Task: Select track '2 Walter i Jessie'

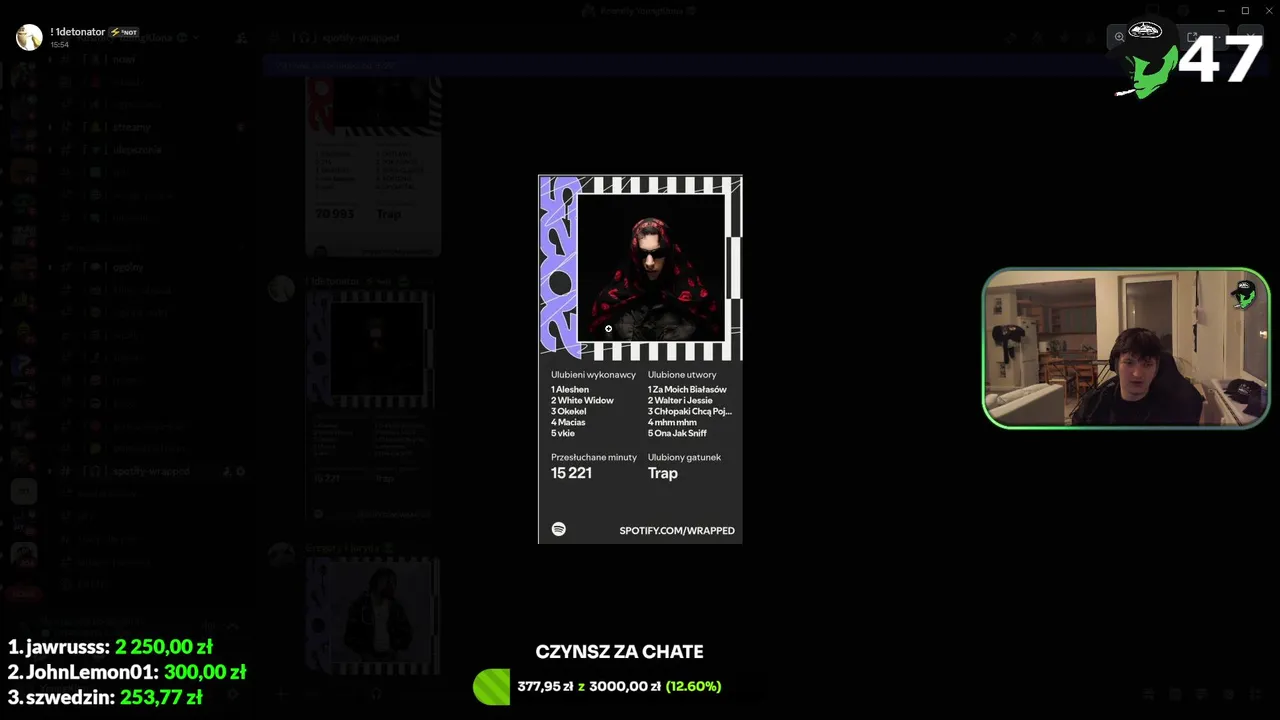Action: point(680,400)
